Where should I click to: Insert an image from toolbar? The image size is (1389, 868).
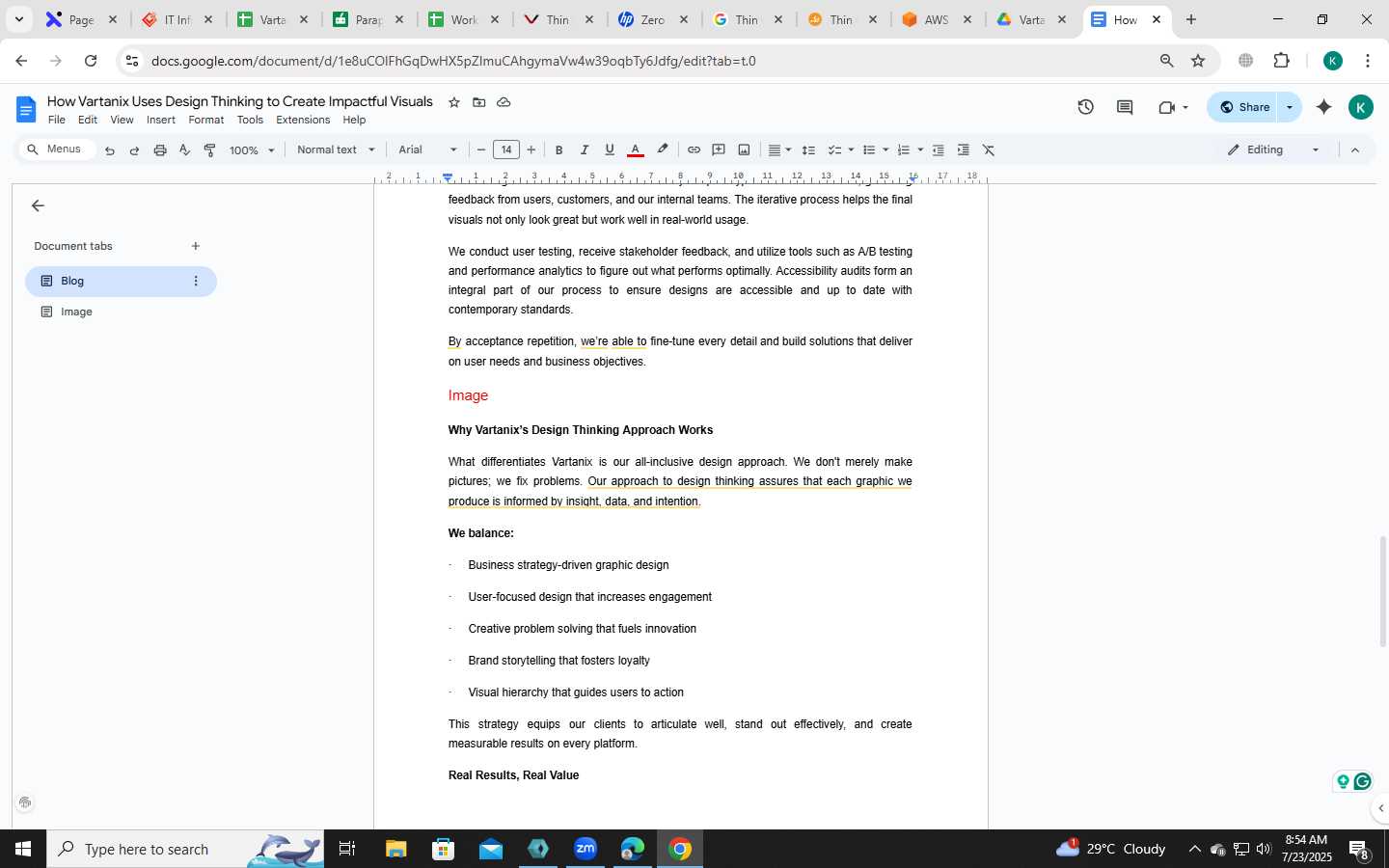coord(744,150)
